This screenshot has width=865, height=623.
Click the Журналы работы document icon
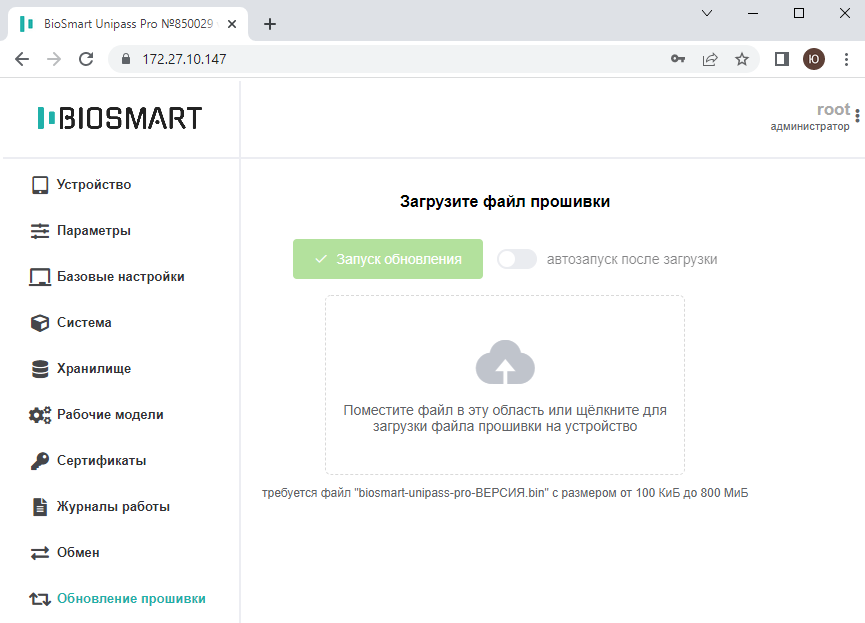tap(40, 507)
